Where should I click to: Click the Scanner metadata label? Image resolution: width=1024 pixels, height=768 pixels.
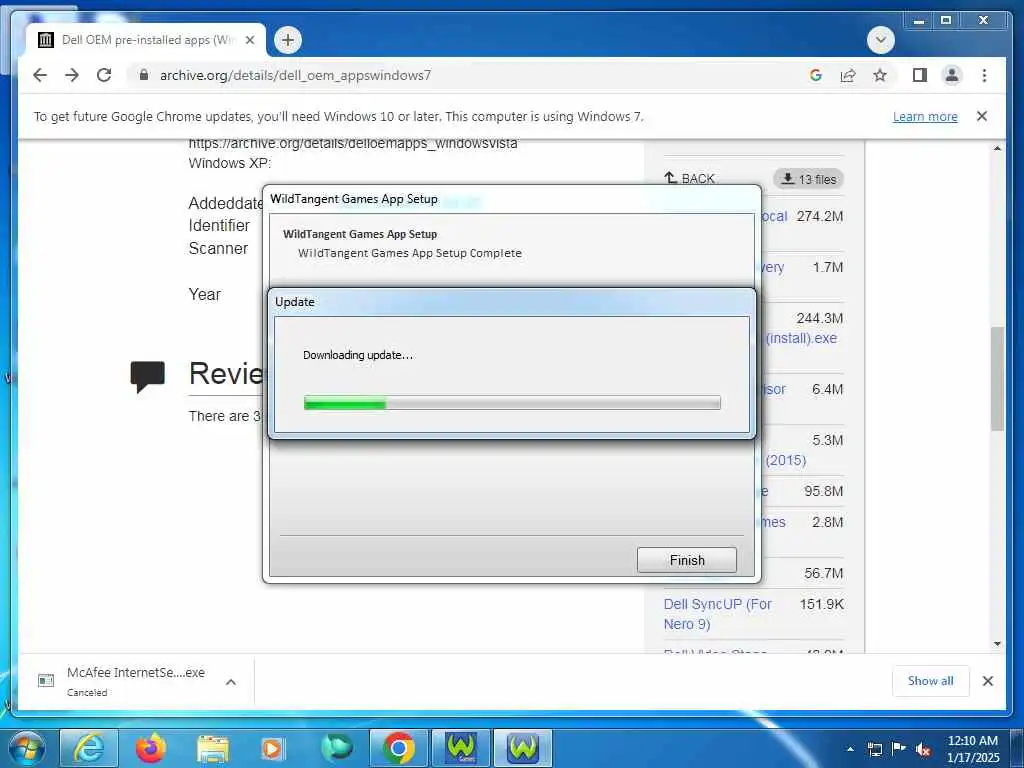(218, 248)
